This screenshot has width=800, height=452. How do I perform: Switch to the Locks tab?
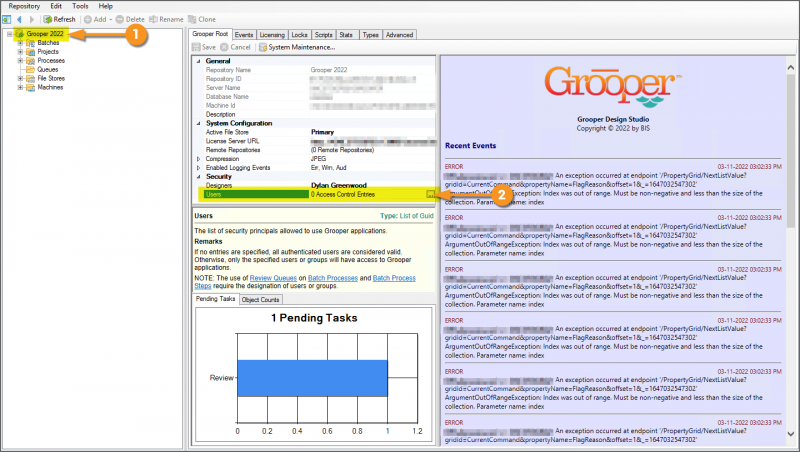tap(299, 35)
